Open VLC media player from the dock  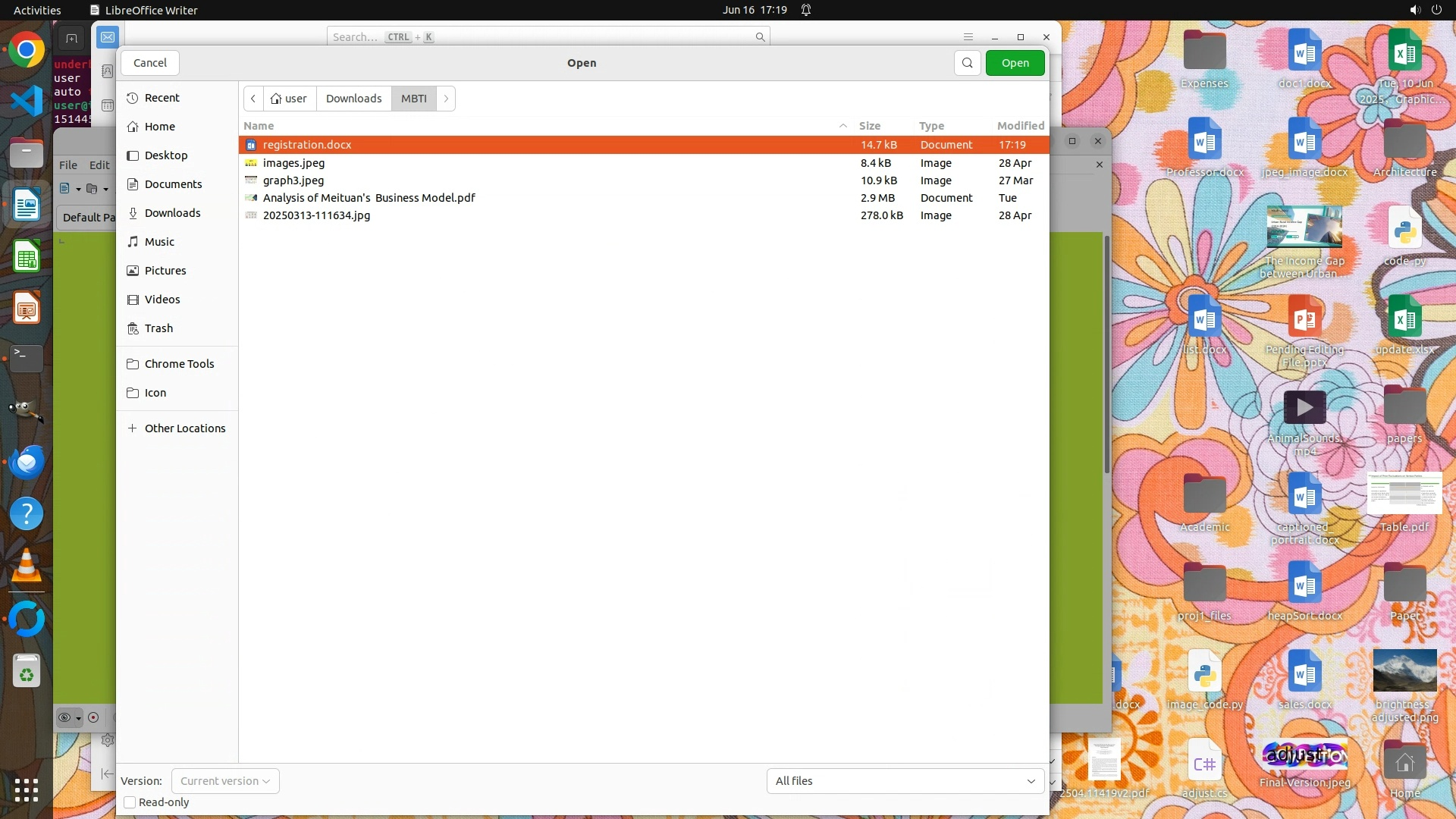click(27, 566)
